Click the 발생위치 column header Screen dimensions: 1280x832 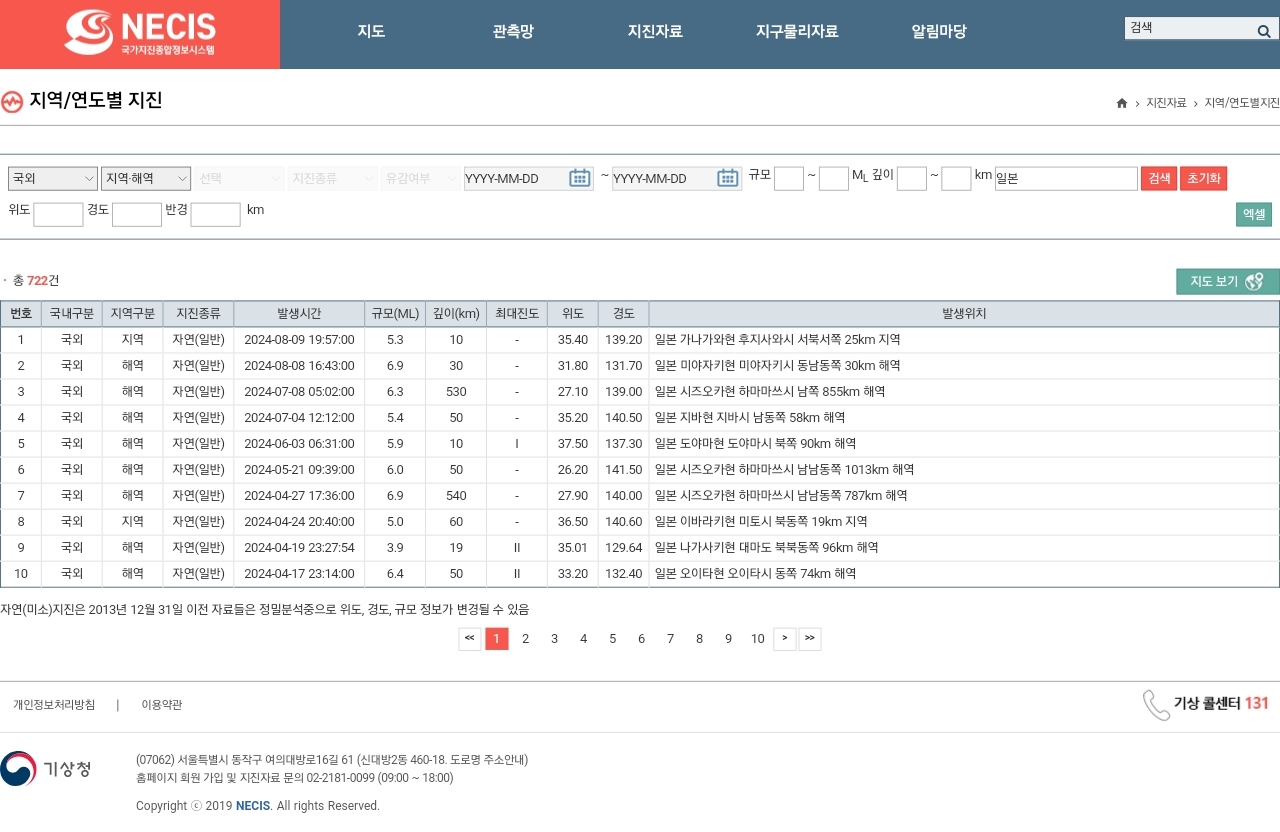[x=964, y=313]
